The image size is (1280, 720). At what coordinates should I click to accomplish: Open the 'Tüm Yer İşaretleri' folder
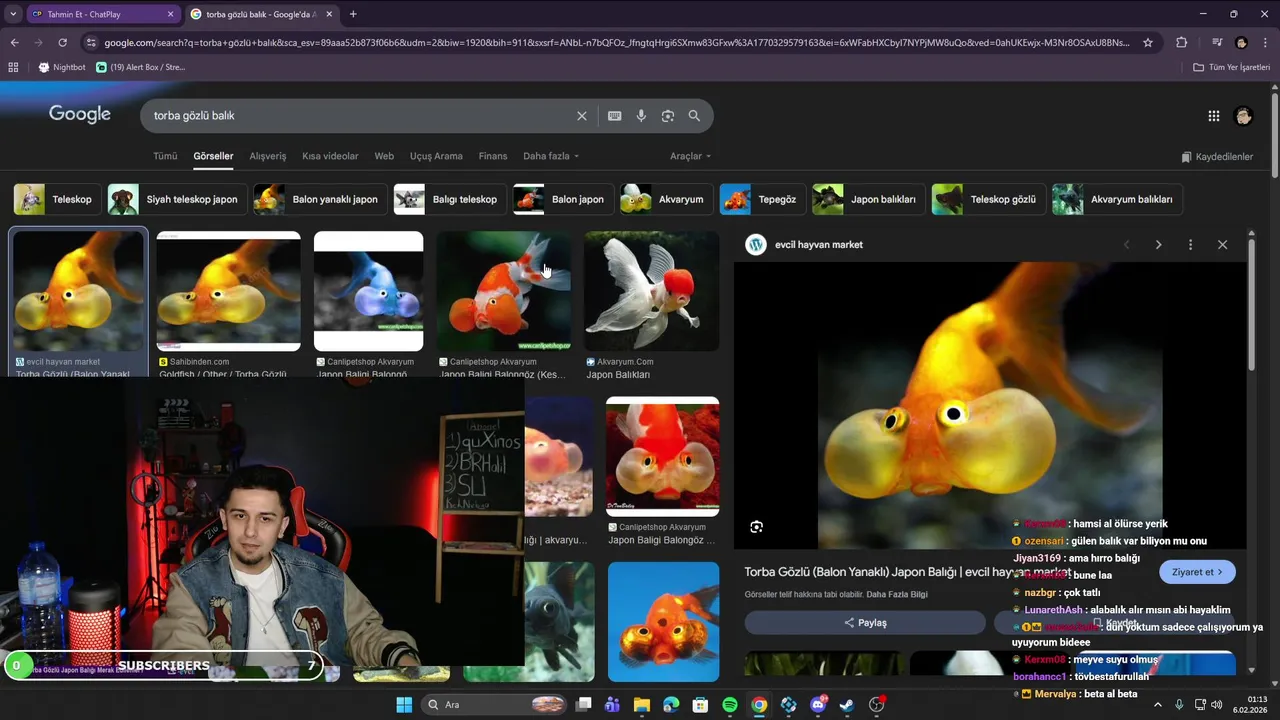point(1231,67)
